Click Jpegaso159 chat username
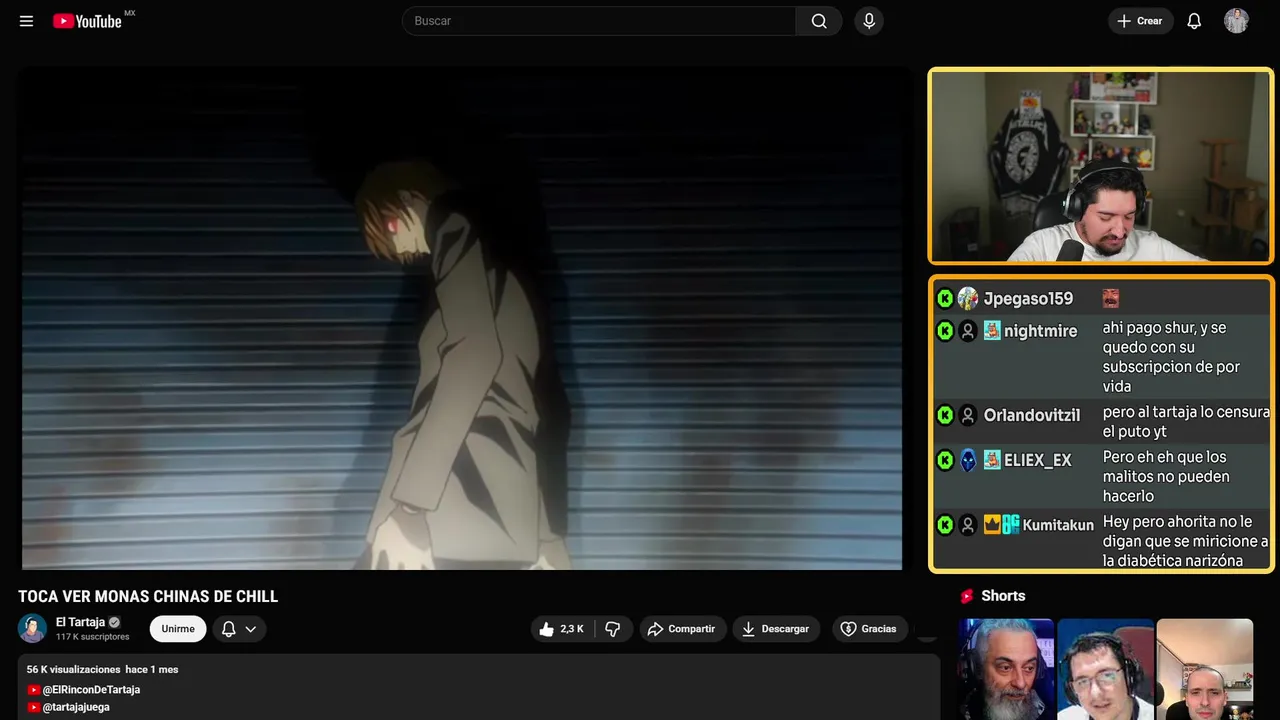The width and height of the screenshot is (1280, 720). tap(1028, 299)
